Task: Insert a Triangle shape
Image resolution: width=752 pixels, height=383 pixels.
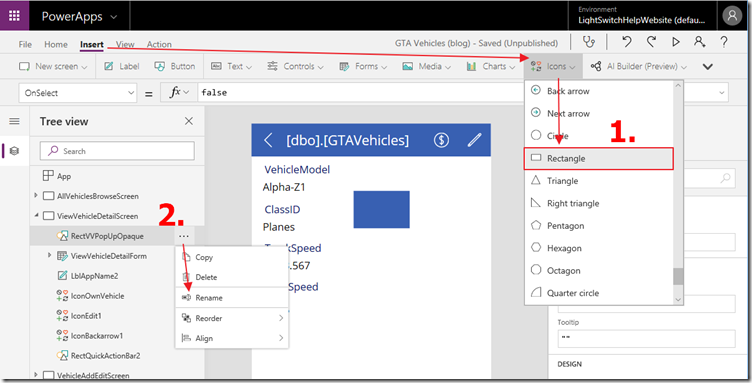Action: point(600,181)
